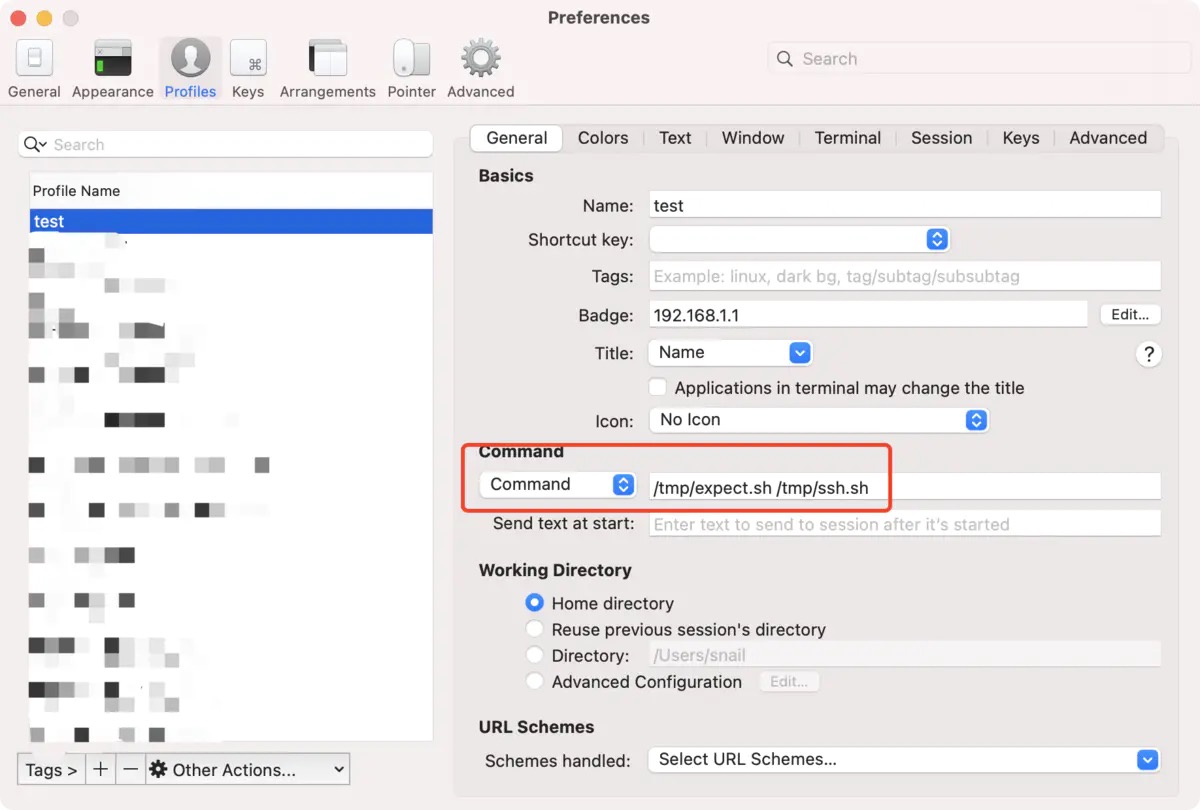Select the Advanced Configuration radio button
Viewport: 1200px width, 810px height.
[535, 682]
